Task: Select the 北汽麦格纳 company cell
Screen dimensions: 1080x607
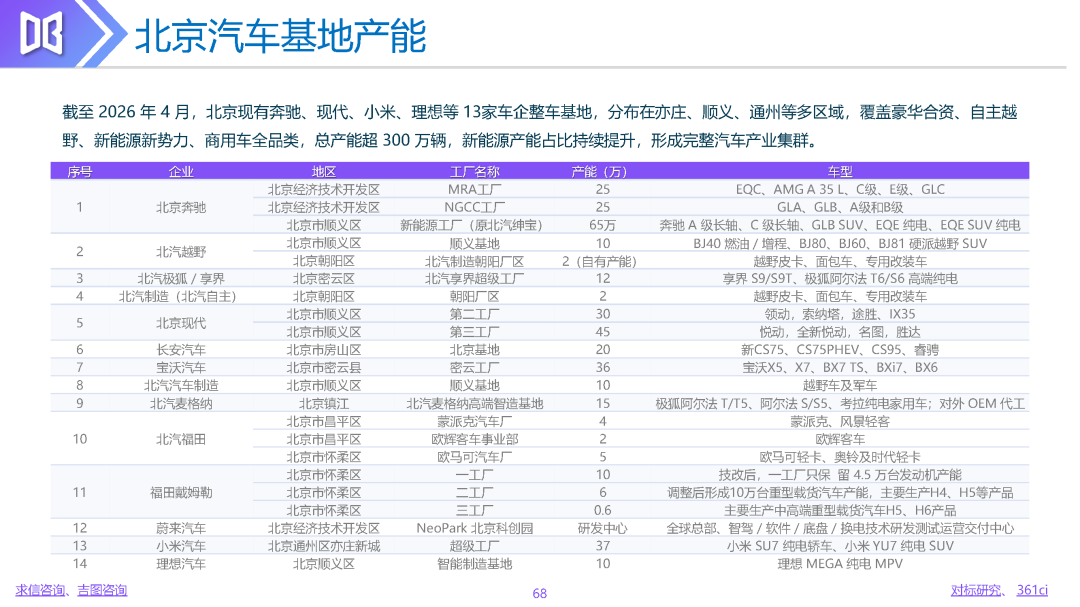Action: pyautogui.click(x=181, y=404)
